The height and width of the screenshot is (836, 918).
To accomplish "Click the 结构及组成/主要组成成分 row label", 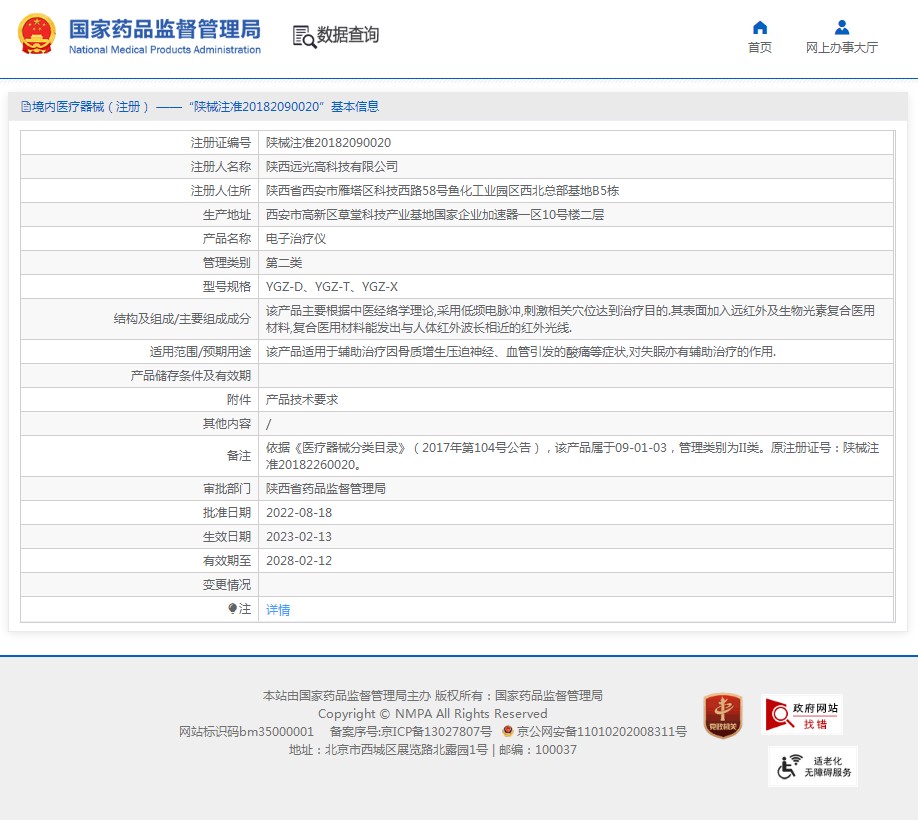I will pos(182,319).
